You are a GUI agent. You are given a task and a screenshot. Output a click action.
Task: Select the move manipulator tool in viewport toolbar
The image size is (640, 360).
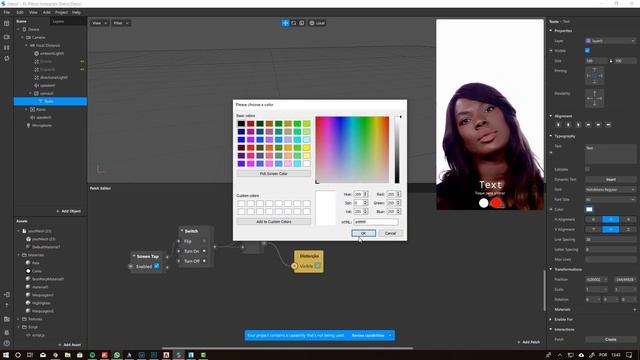[285, 23]
